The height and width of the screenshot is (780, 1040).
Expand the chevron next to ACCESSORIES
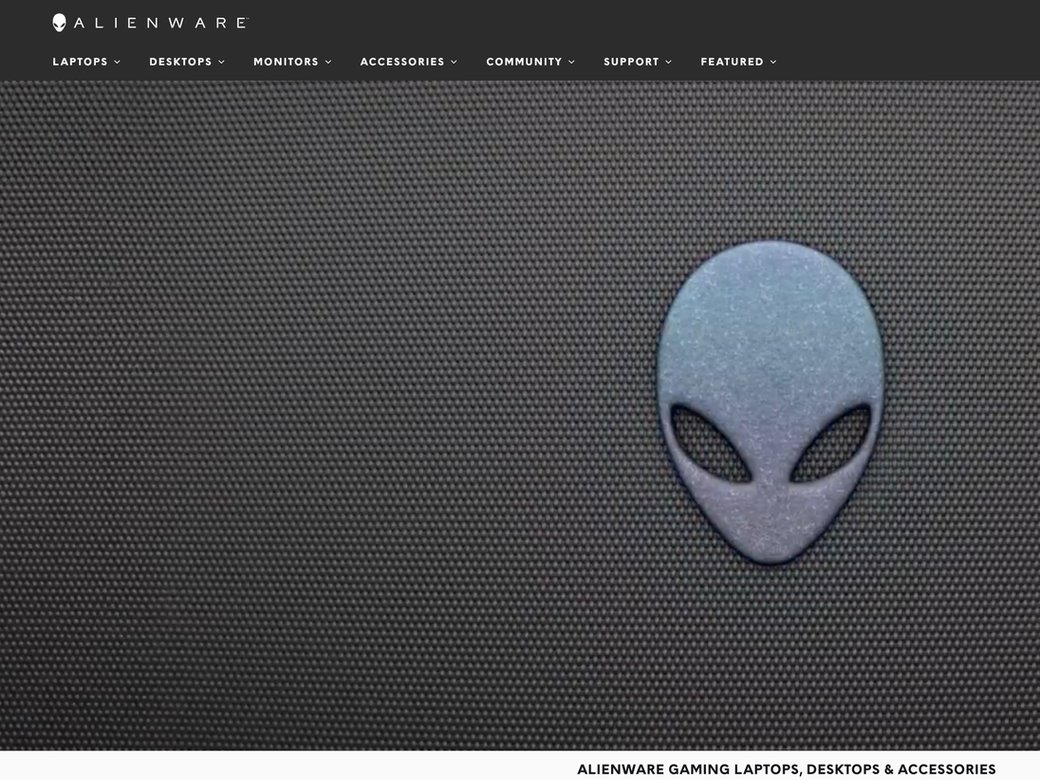point(454,62)
